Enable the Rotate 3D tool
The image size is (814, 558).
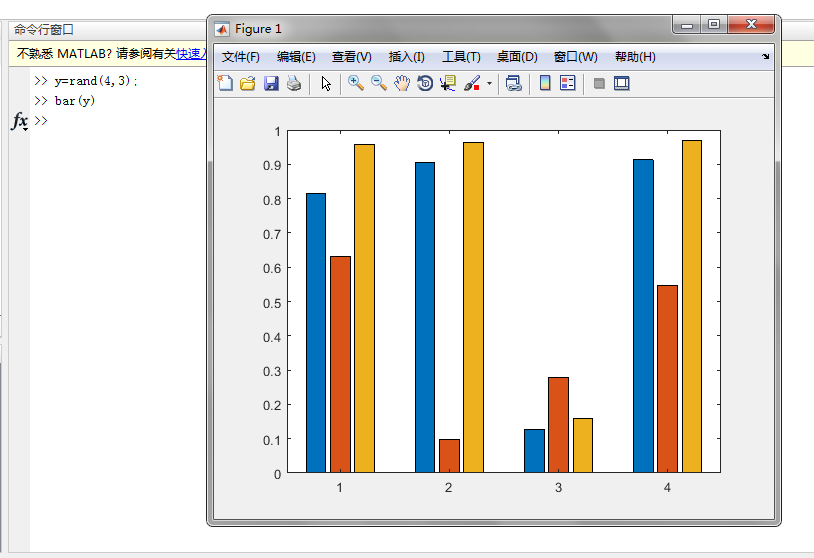click(425, 83)
